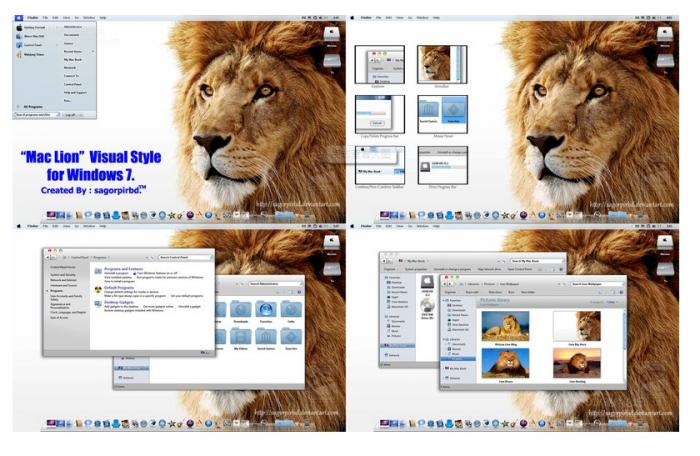Open Control Panel Home in the sidebar
This screenshot has width=700, height=456.
click(x=63, y=267)
